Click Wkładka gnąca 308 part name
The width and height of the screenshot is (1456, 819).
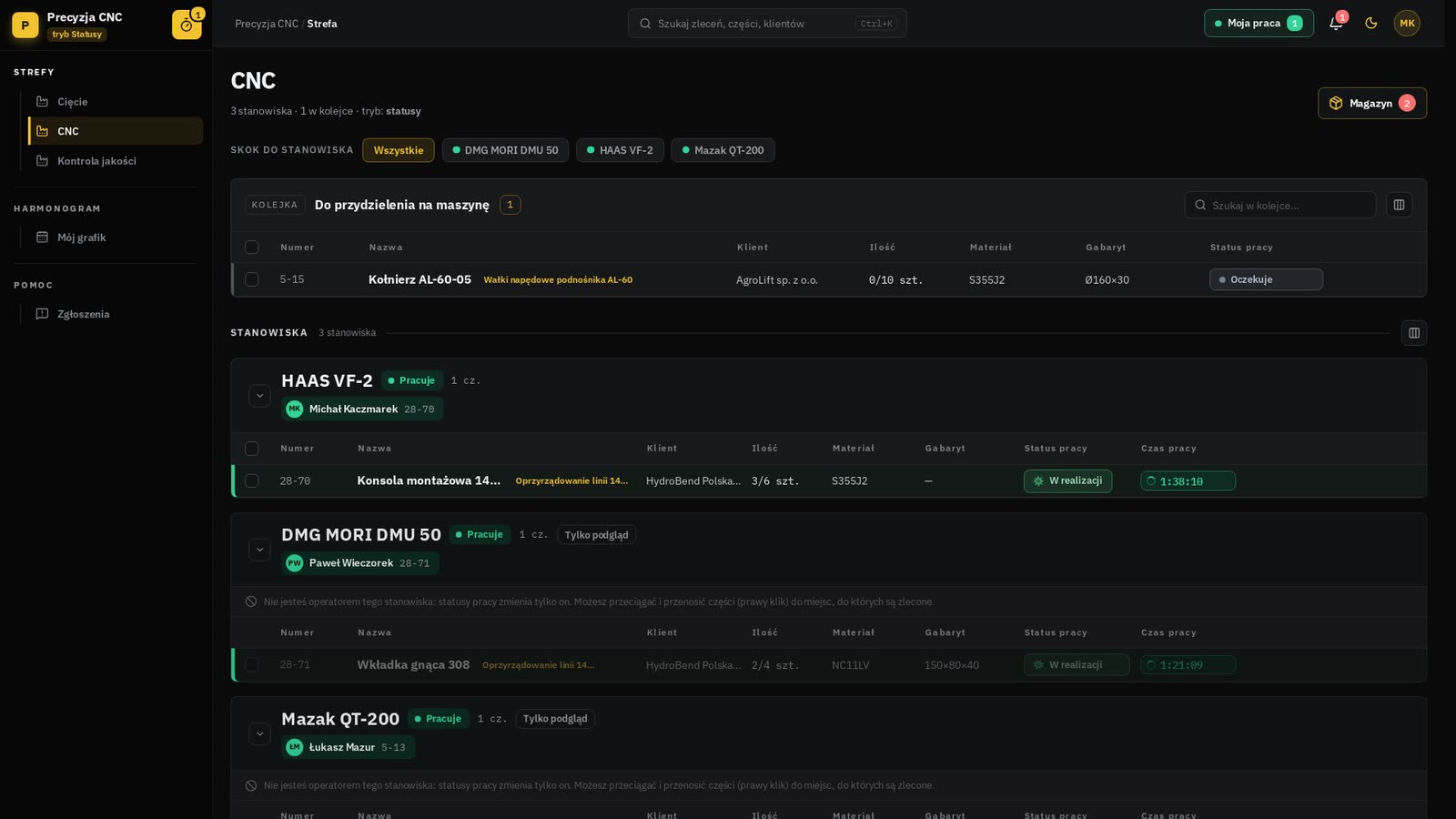[413, 665]
